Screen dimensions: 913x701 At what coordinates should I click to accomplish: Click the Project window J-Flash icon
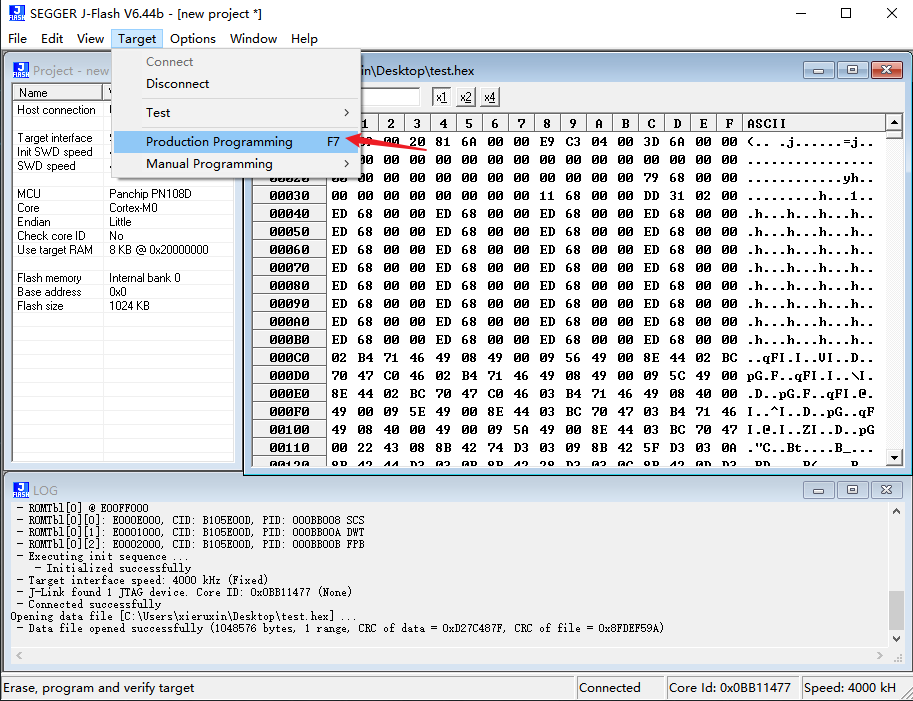click(x=21, y=70)
